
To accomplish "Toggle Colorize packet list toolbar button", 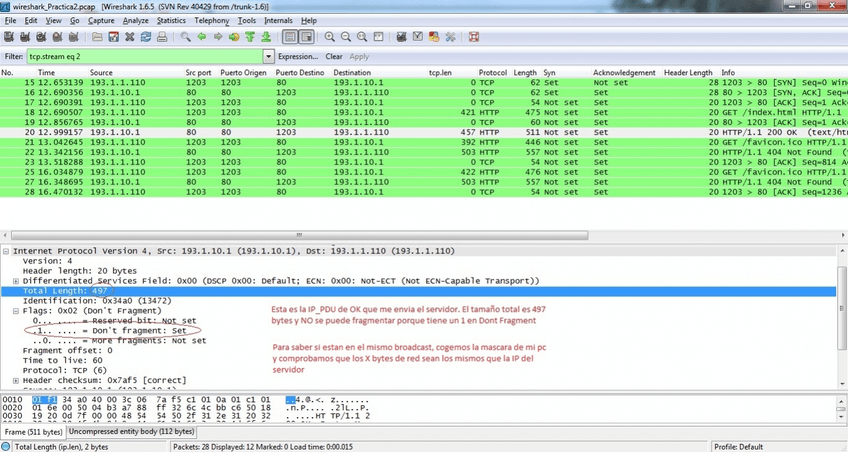I will (x=290, y=37).
